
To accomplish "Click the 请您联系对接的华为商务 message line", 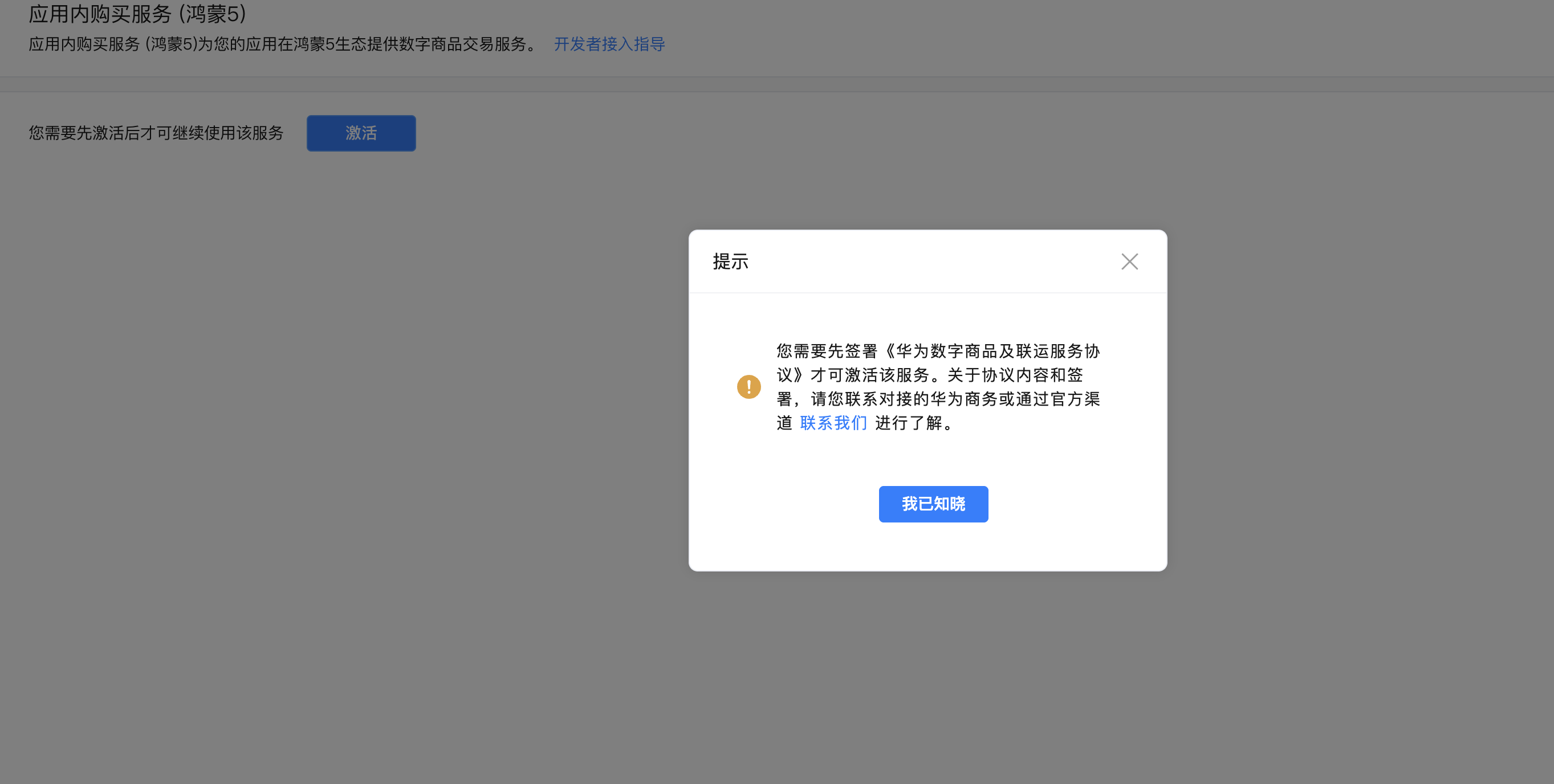I will click(905, 399).
